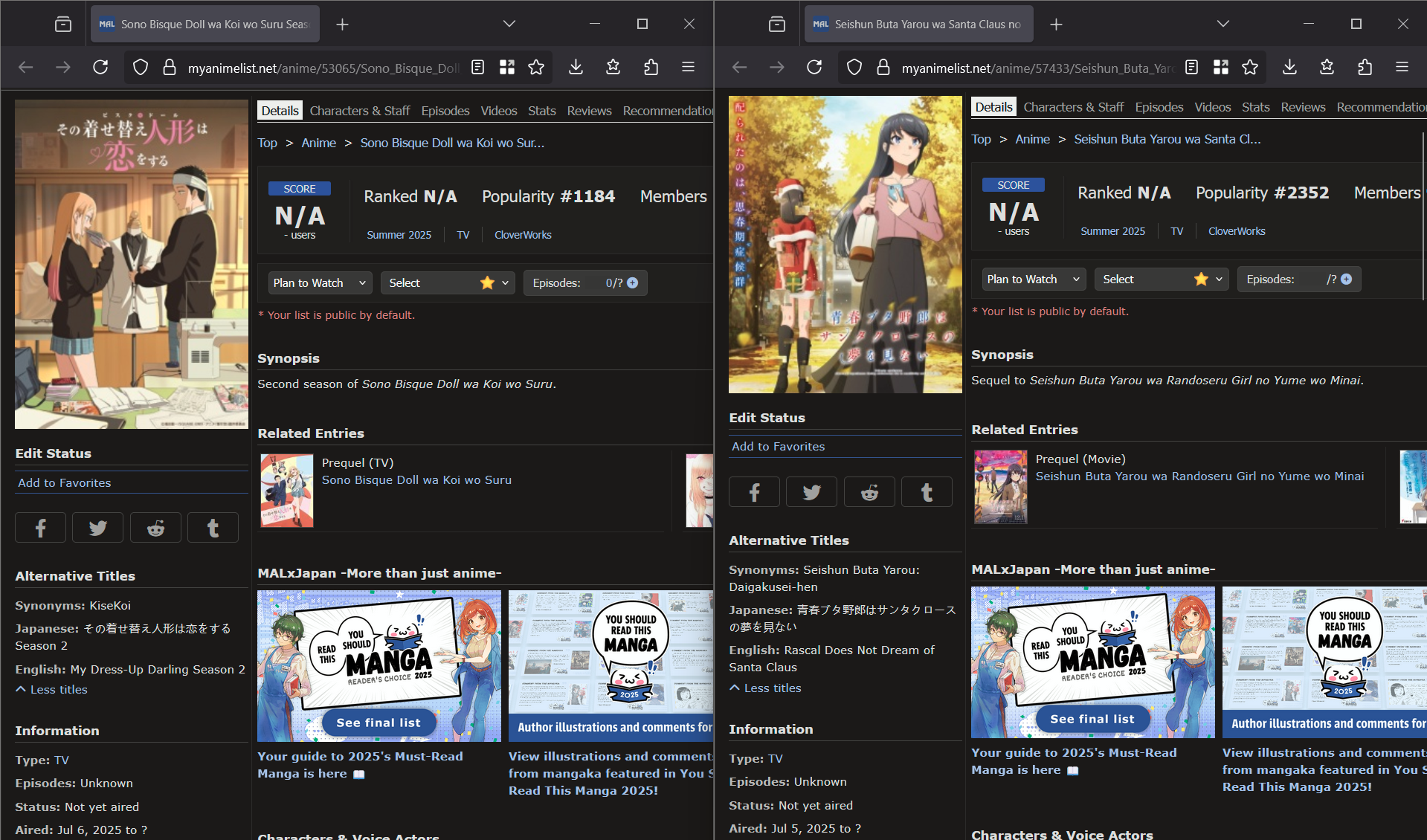The image size is (1427, 840).
Task: Open extensions menu in left browser window
Action: click(x=651, y=68)
